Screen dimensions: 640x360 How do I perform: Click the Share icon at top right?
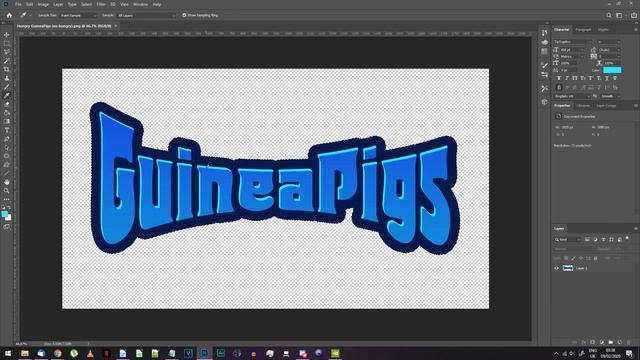click(x=633, y=16)
